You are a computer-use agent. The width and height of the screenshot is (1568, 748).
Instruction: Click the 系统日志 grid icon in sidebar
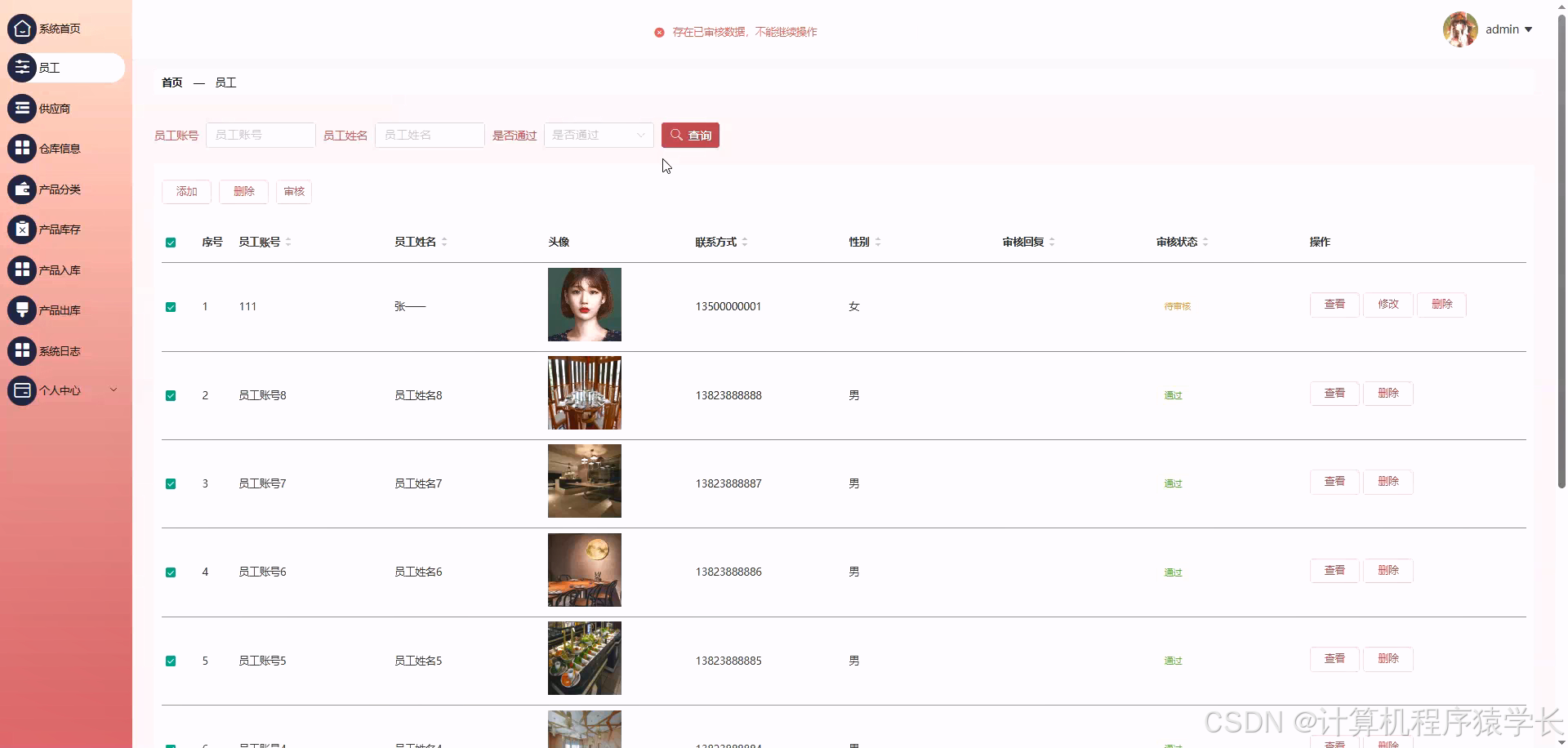[x=22, y=351]
